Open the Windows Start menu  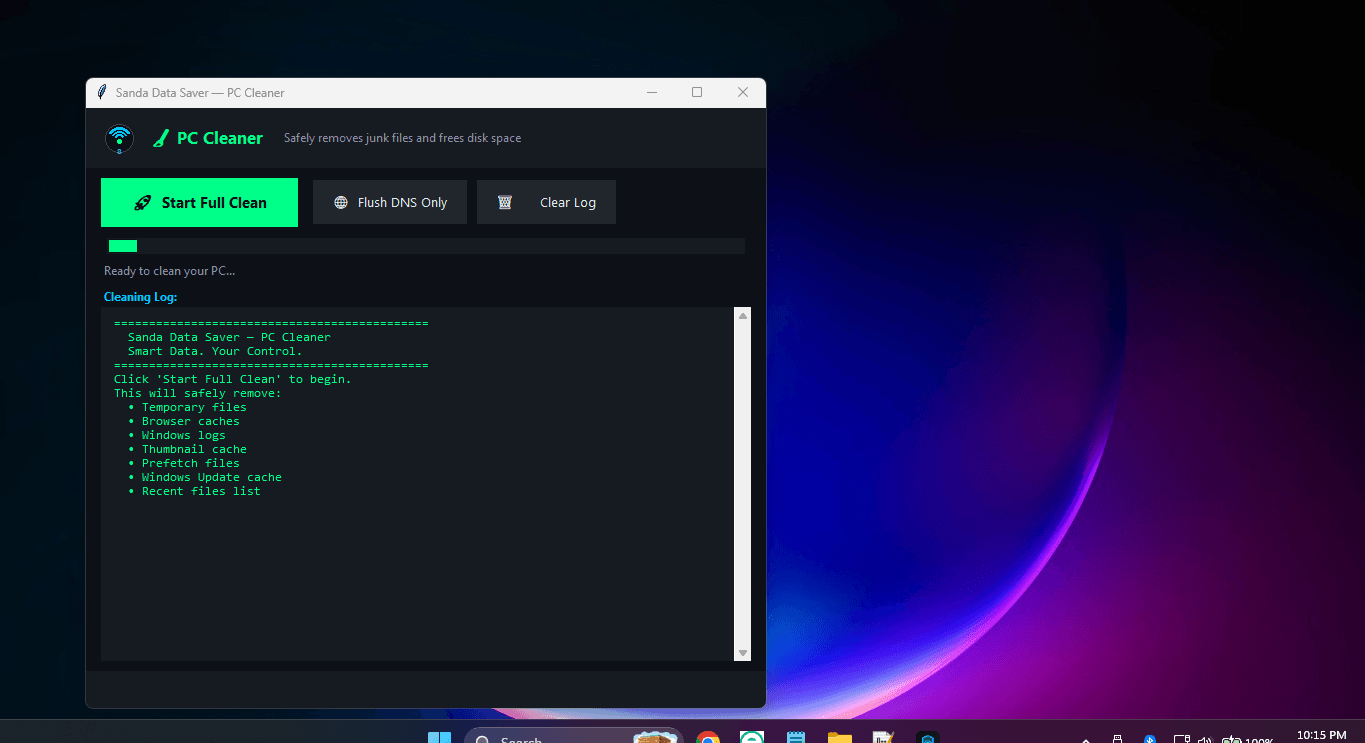pyautogui.click(x=439, y=738)
